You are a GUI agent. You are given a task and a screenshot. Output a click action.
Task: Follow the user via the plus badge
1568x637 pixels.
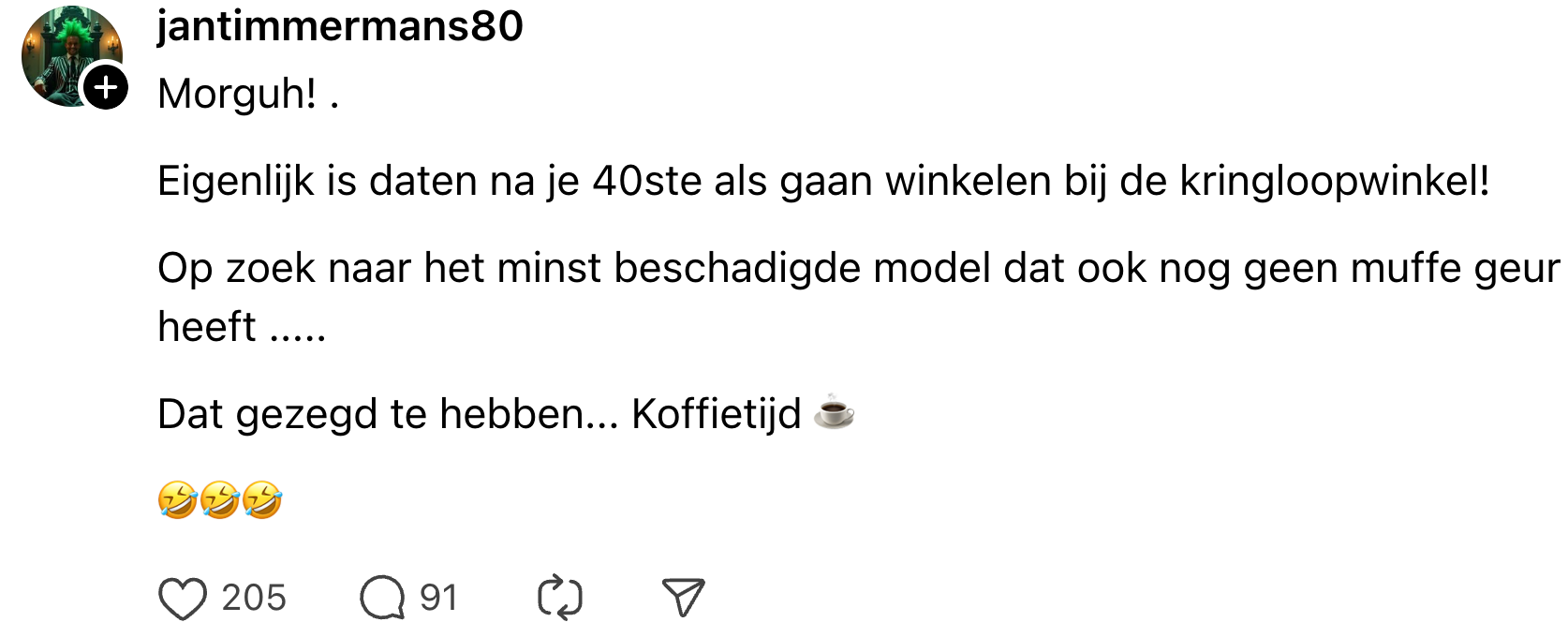click(106, 87)
